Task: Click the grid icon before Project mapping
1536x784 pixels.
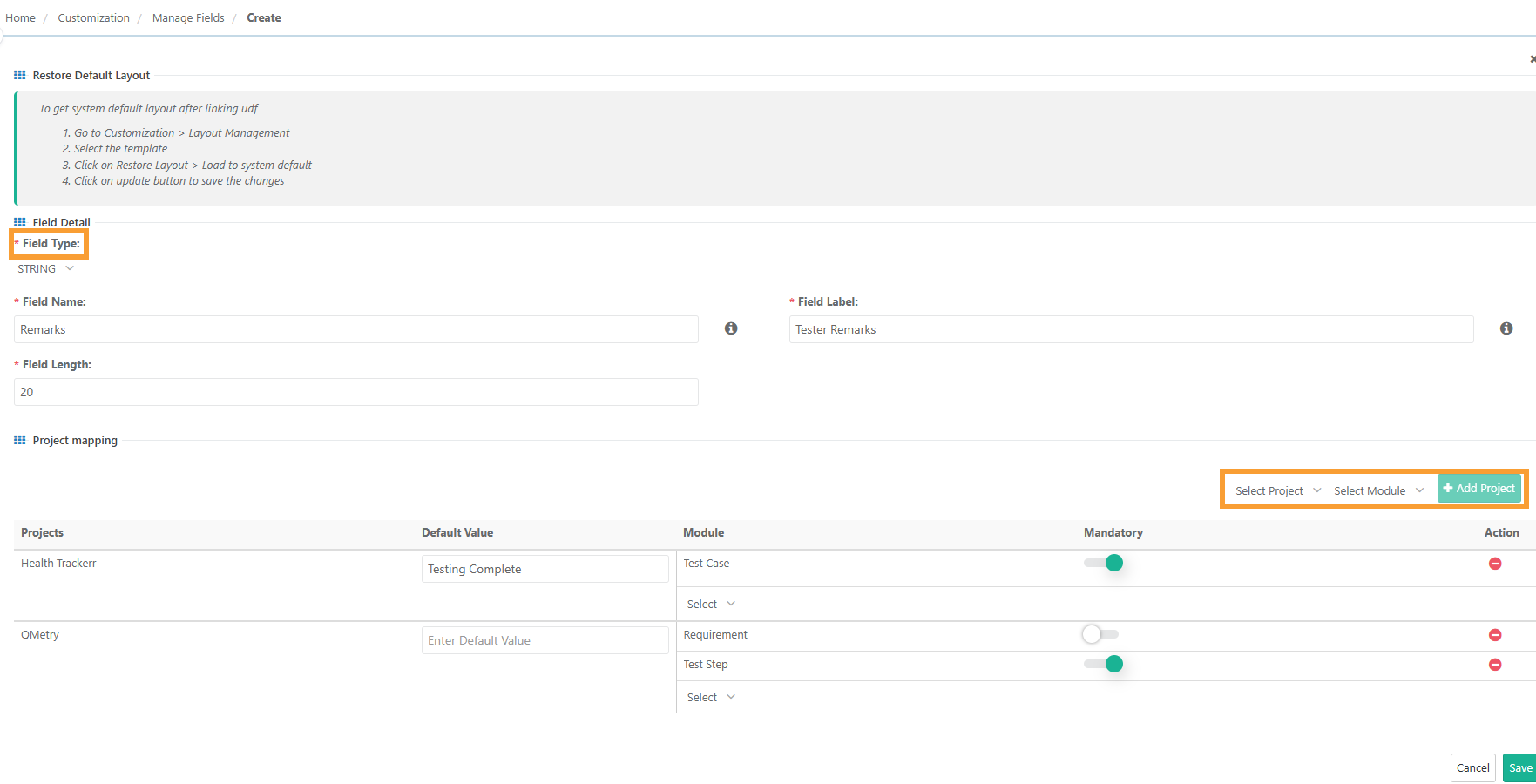Action: [x=19, y=440]
